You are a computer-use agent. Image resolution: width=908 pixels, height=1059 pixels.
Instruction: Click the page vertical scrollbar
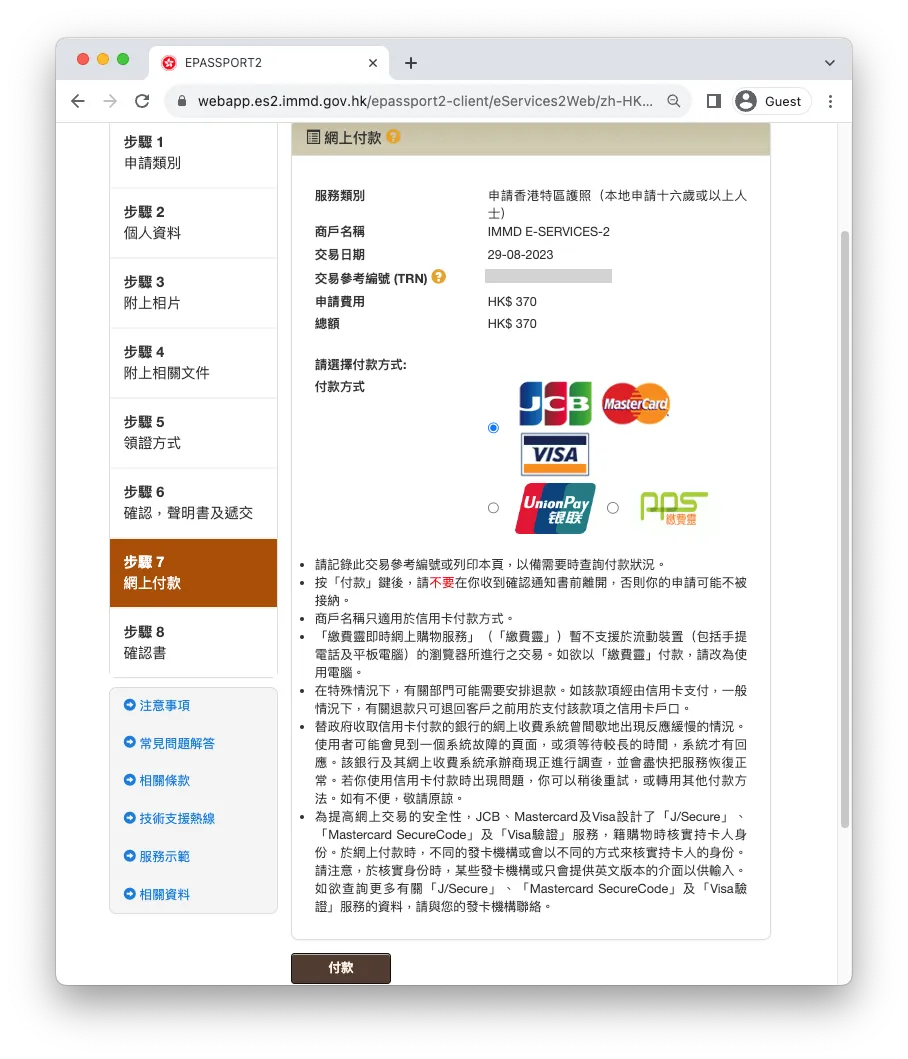point(844,529)
